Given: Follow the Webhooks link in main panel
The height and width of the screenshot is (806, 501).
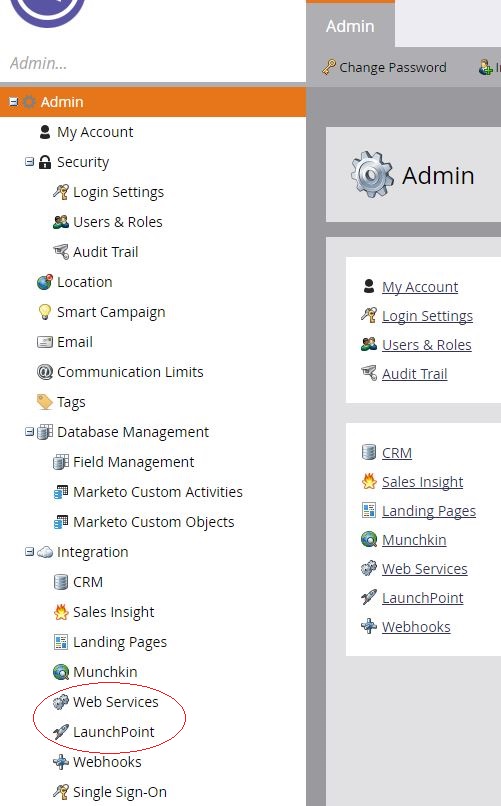Looking at the screenshot, I should coord(416,627).
